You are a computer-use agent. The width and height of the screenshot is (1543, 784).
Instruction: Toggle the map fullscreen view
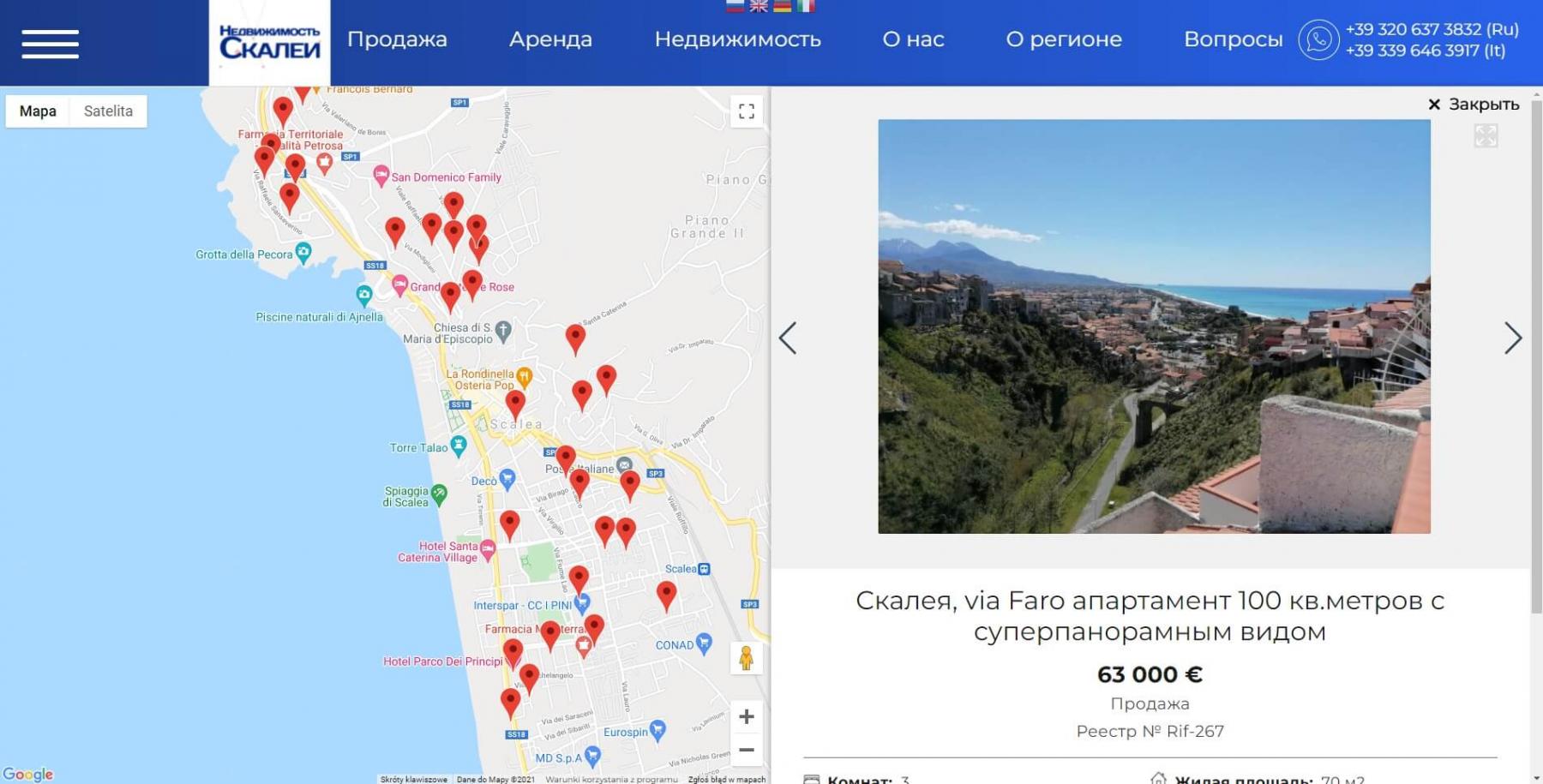(747, 111)
